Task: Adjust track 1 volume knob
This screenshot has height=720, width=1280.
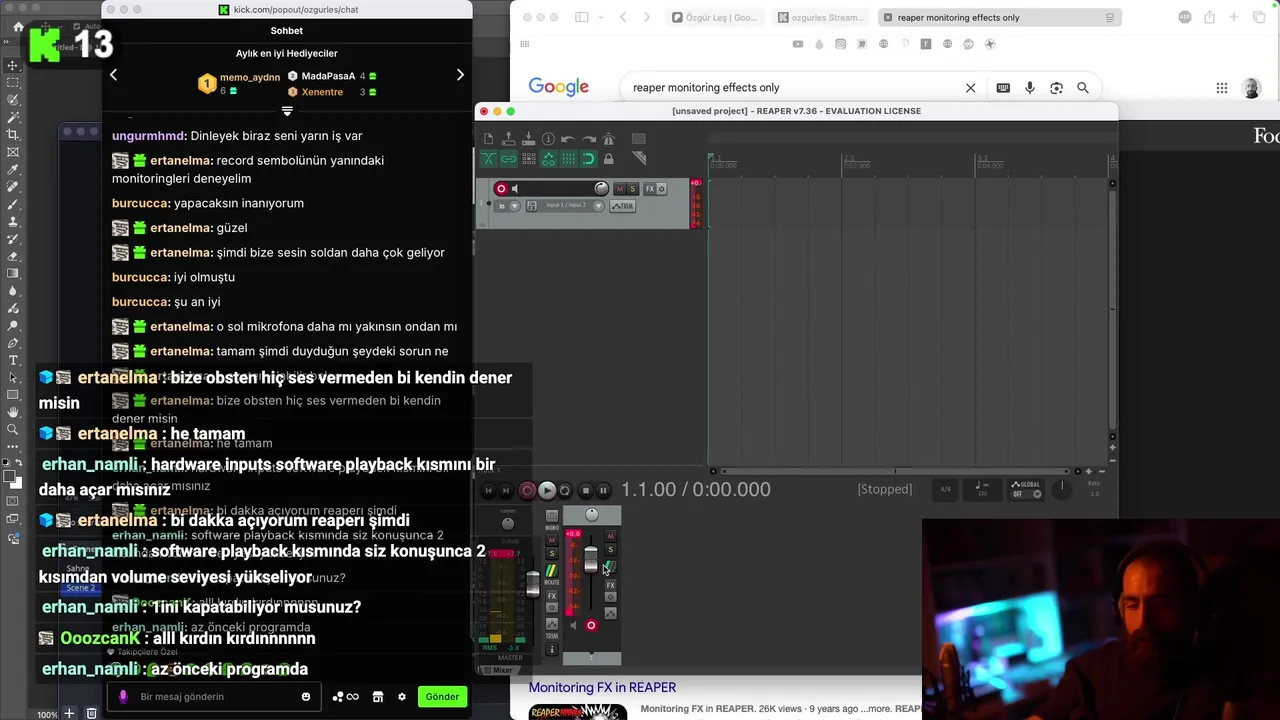Action: pos(601,188)
